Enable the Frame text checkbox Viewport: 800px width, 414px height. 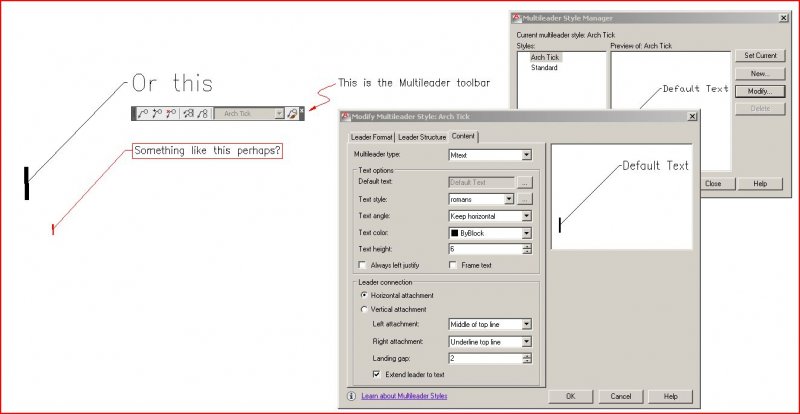tap(453, 265)
